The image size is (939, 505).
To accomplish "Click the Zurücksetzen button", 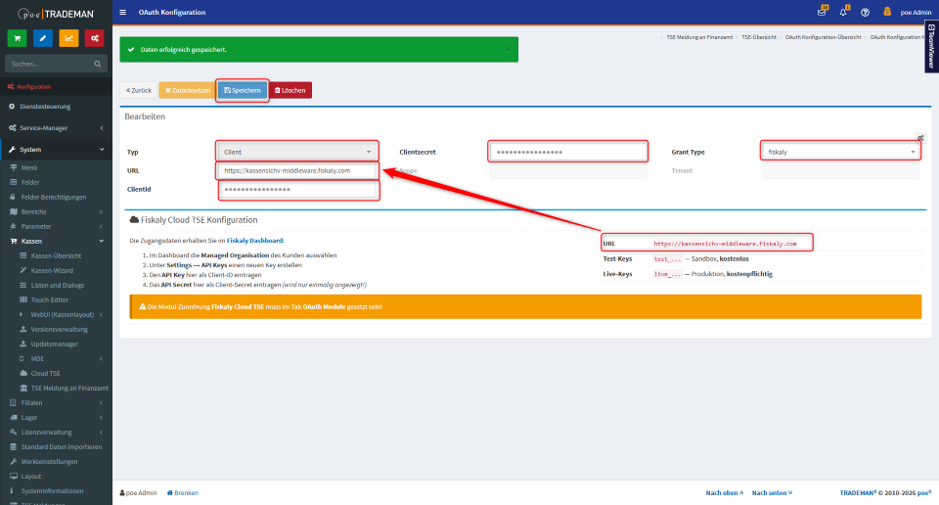I will click(187, 90).
